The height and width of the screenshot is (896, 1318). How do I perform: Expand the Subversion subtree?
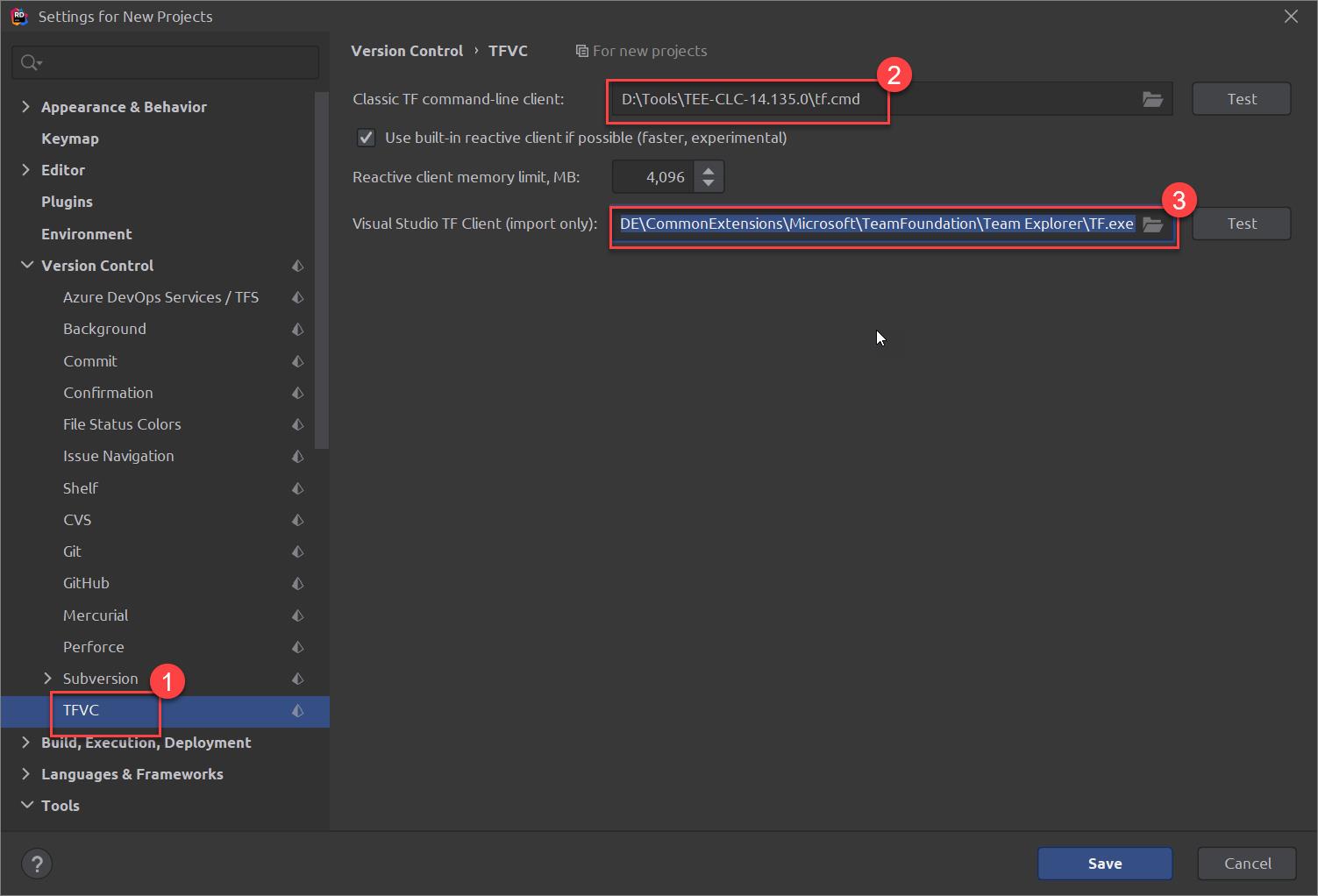click(x=47, y=679)
